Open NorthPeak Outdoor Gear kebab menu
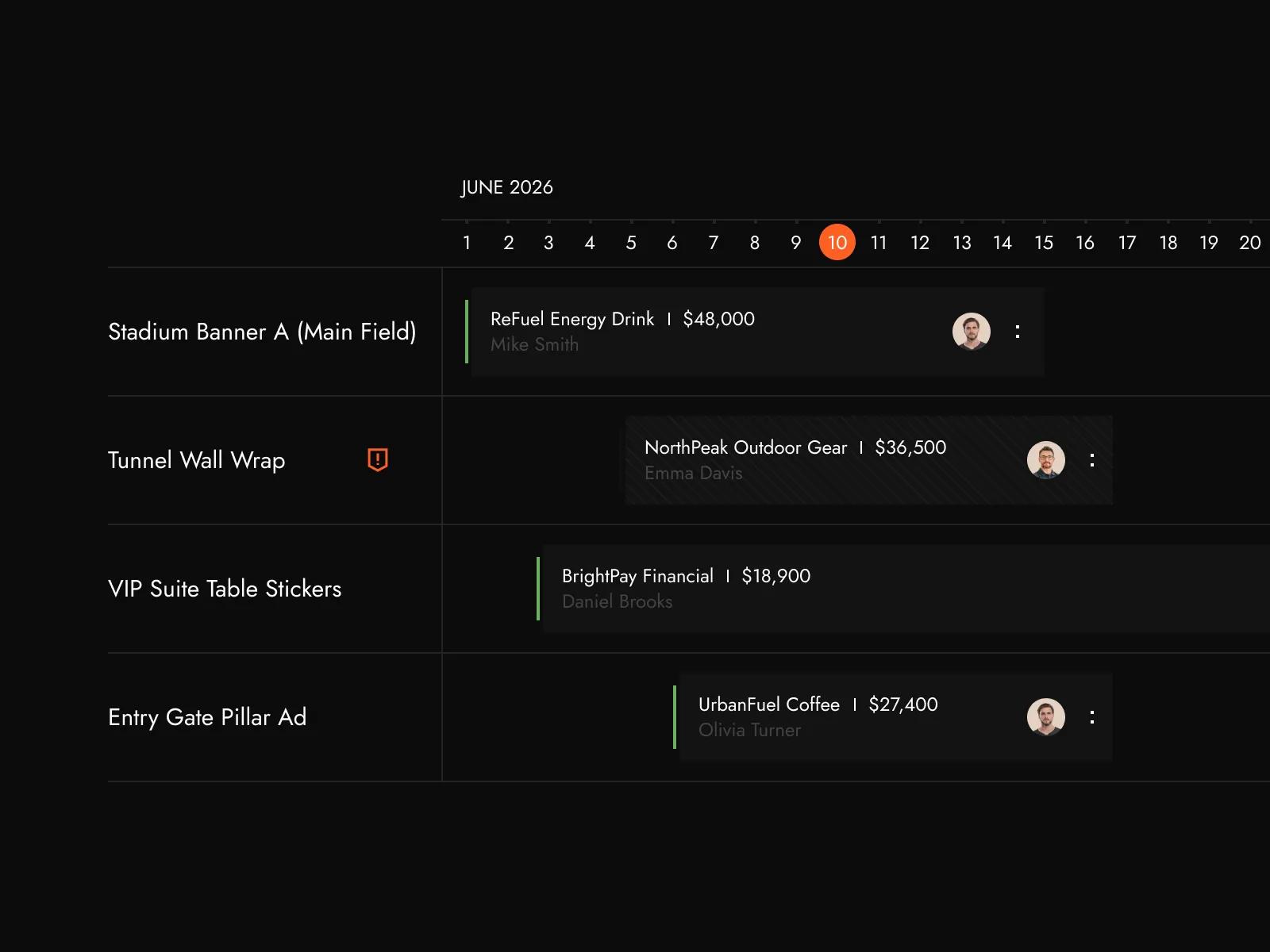This screenshot has height=952, width=1270. (x=1092, y=460)
